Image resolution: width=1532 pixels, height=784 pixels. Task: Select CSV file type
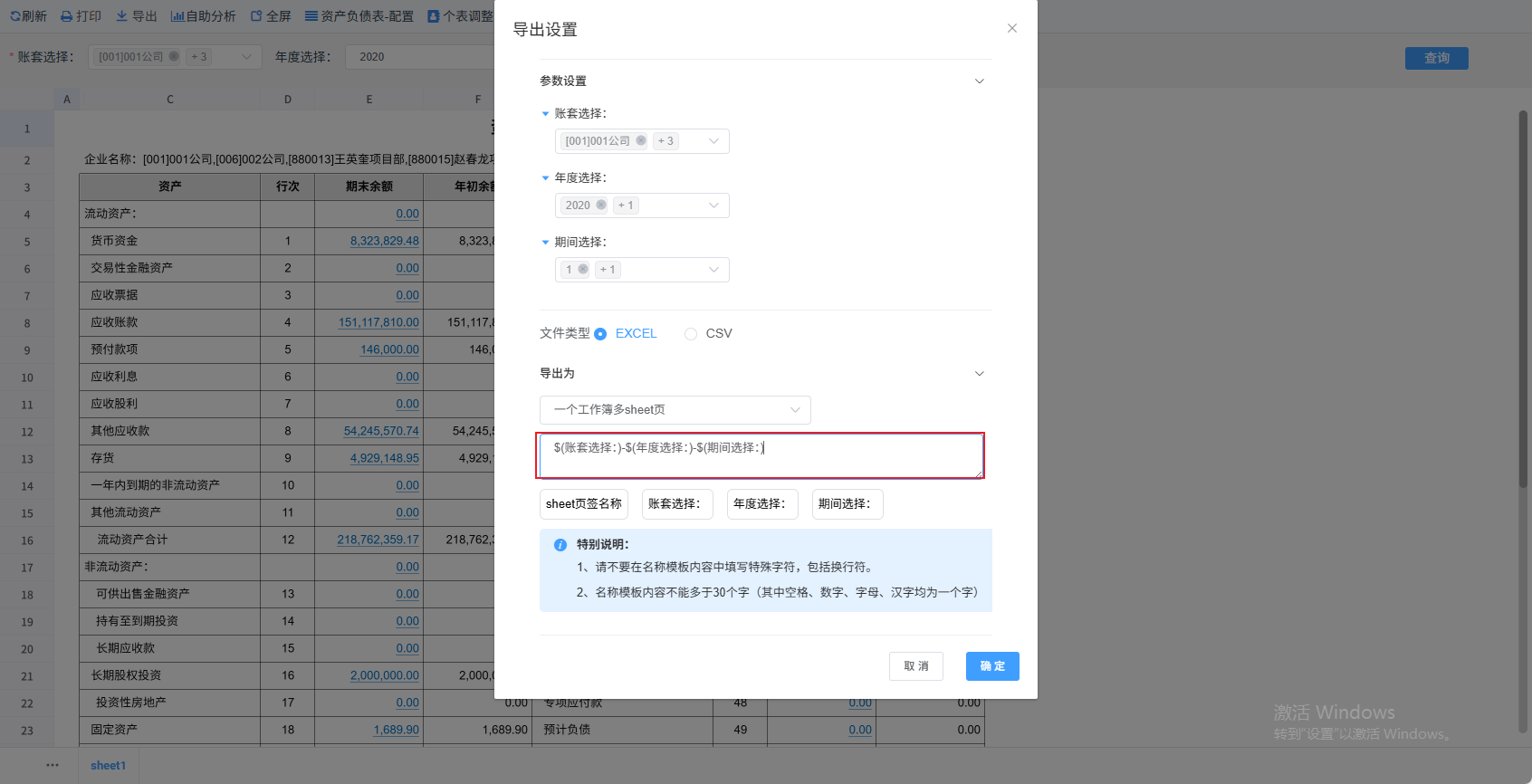pyautogui.click(x=691, y=334)
